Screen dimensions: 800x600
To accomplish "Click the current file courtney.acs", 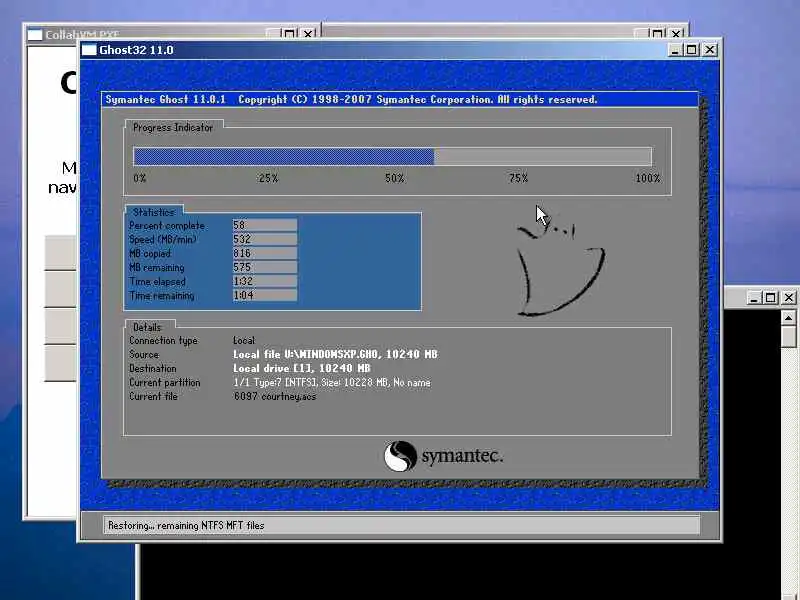I will 274,396.
